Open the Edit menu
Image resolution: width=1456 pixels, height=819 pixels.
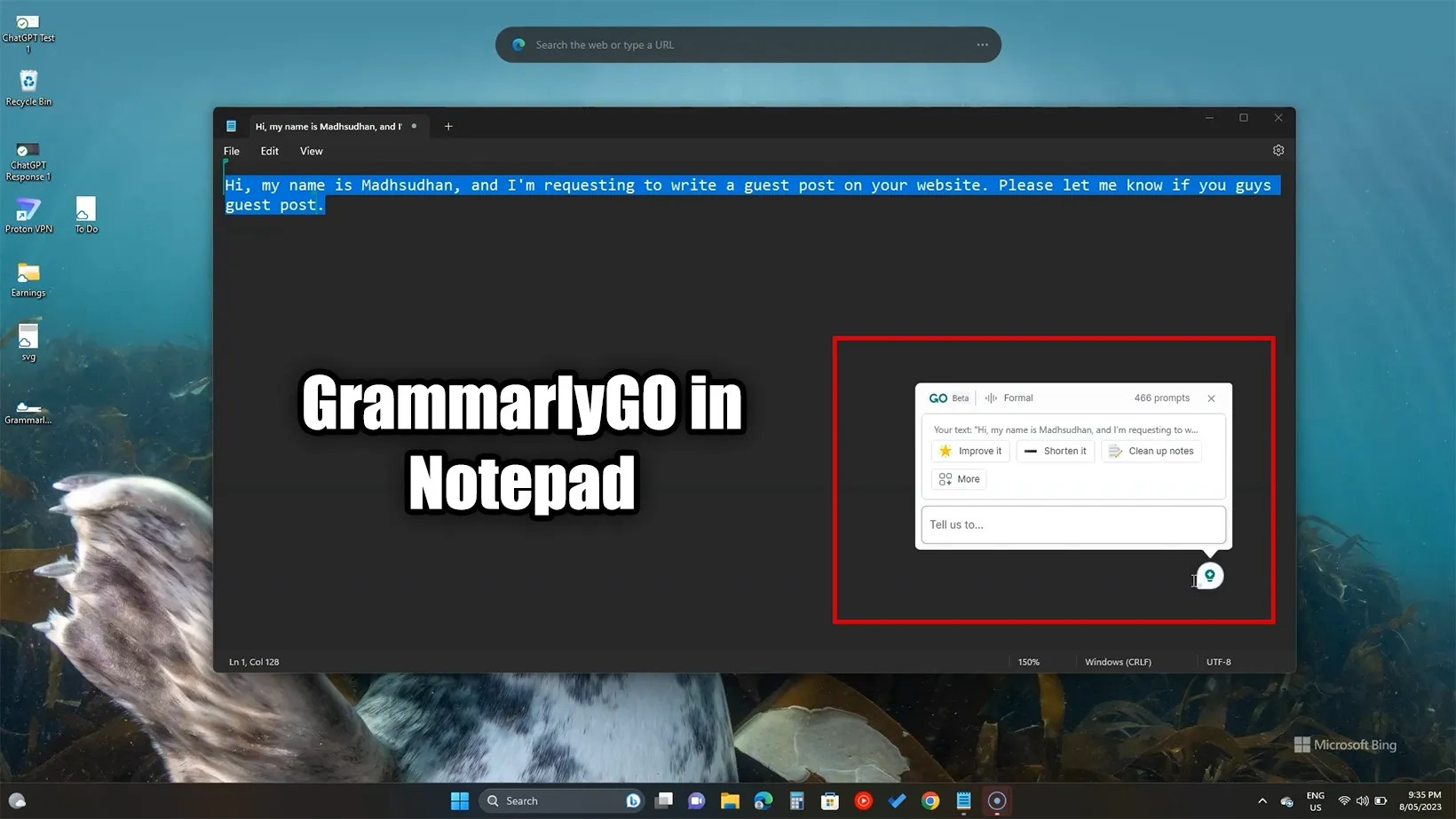pos(269,151)
